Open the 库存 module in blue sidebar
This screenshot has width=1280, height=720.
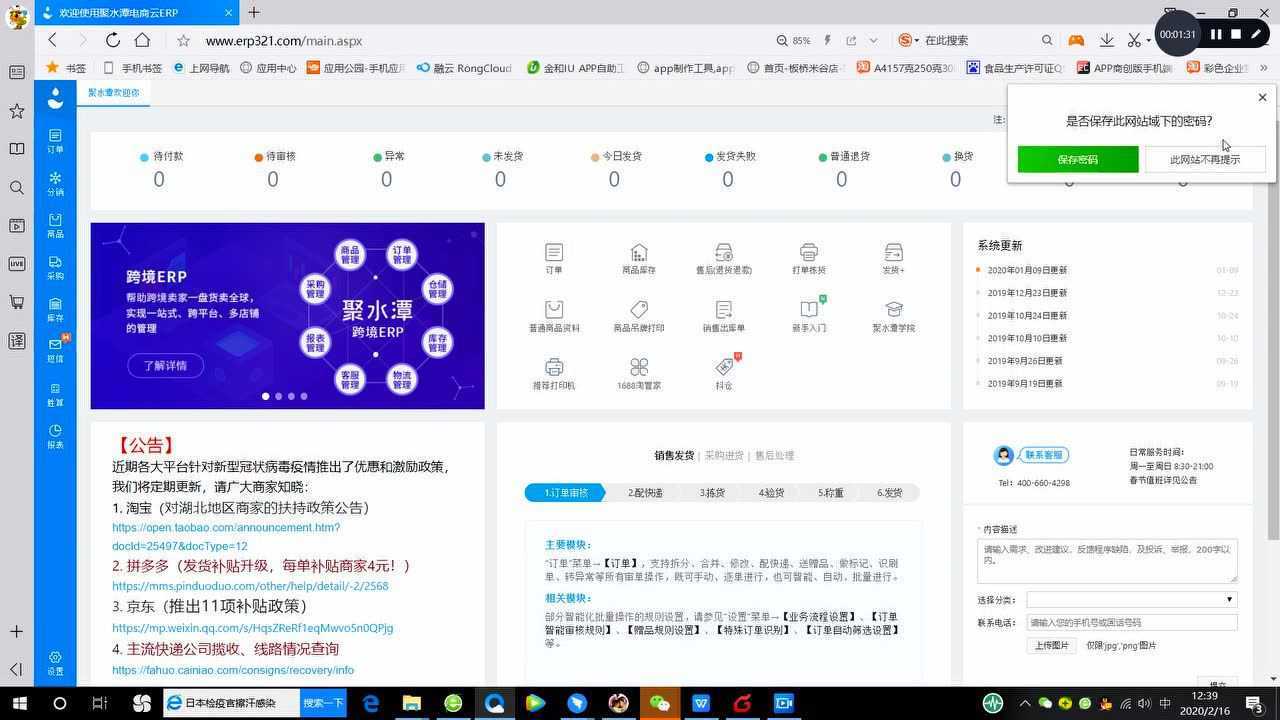point(55,309)
